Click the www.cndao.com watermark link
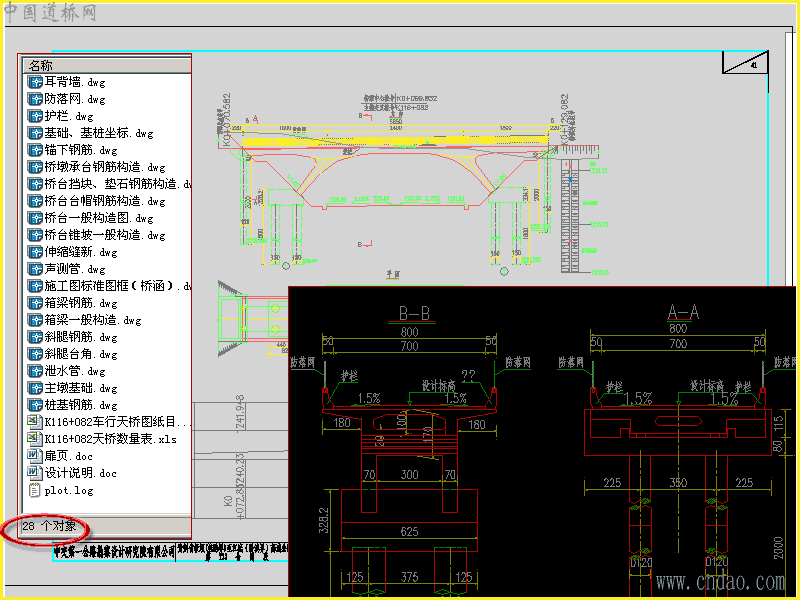This screenshot has height=600, width=800. tap(720, 582)
